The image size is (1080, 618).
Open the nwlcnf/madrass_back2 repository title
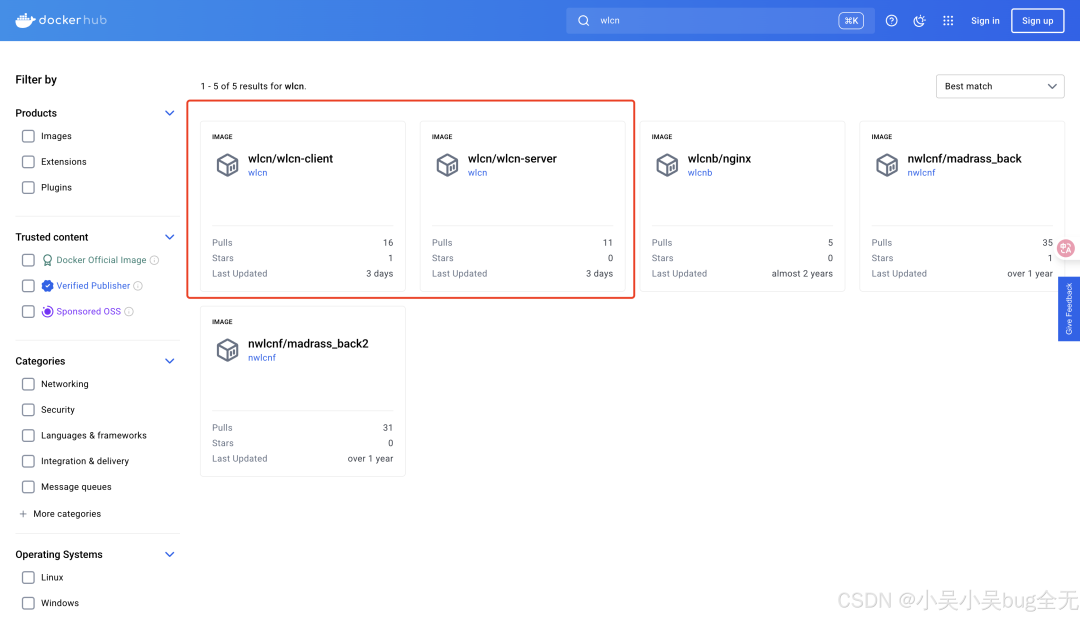(308, 343)
